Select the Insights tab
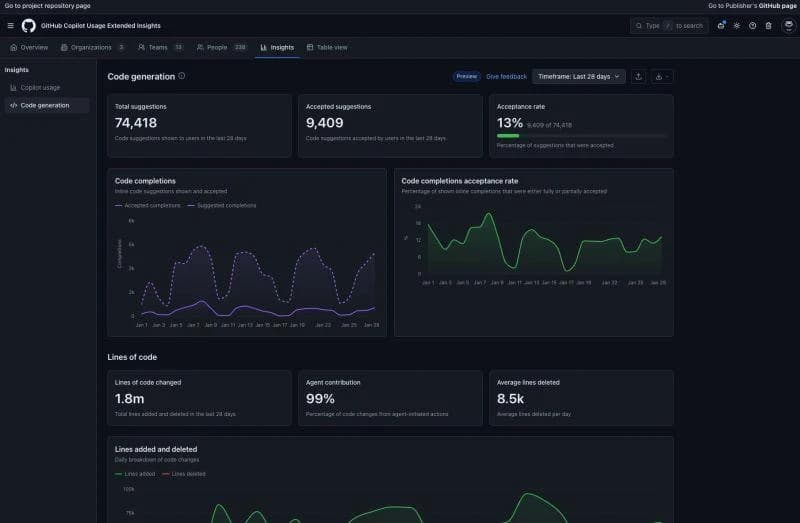This screenshot has height=523, width=800. (277, 47)
